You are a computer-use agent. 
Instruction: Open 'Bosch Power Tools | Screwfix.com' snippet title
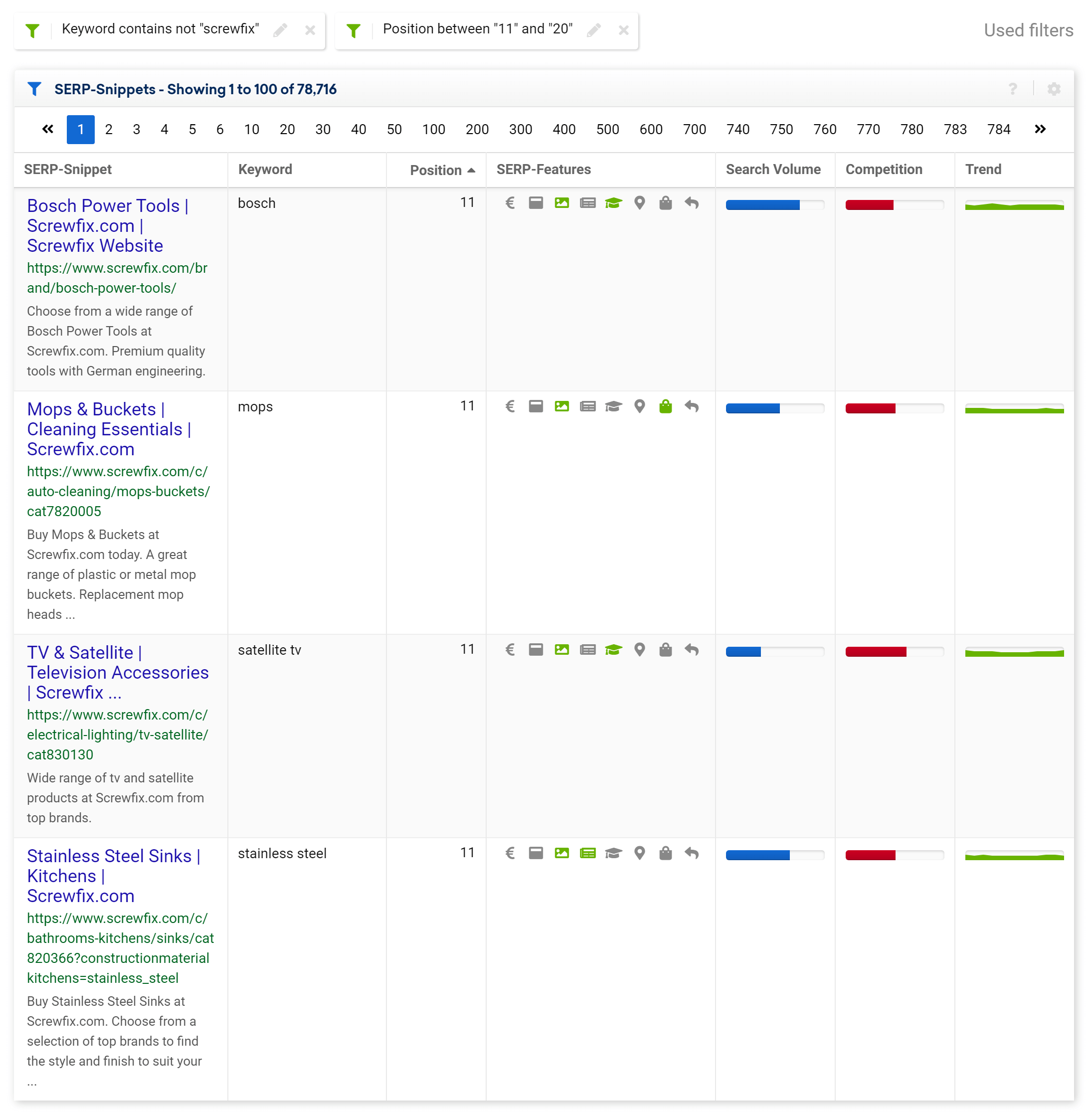[108, 225]
